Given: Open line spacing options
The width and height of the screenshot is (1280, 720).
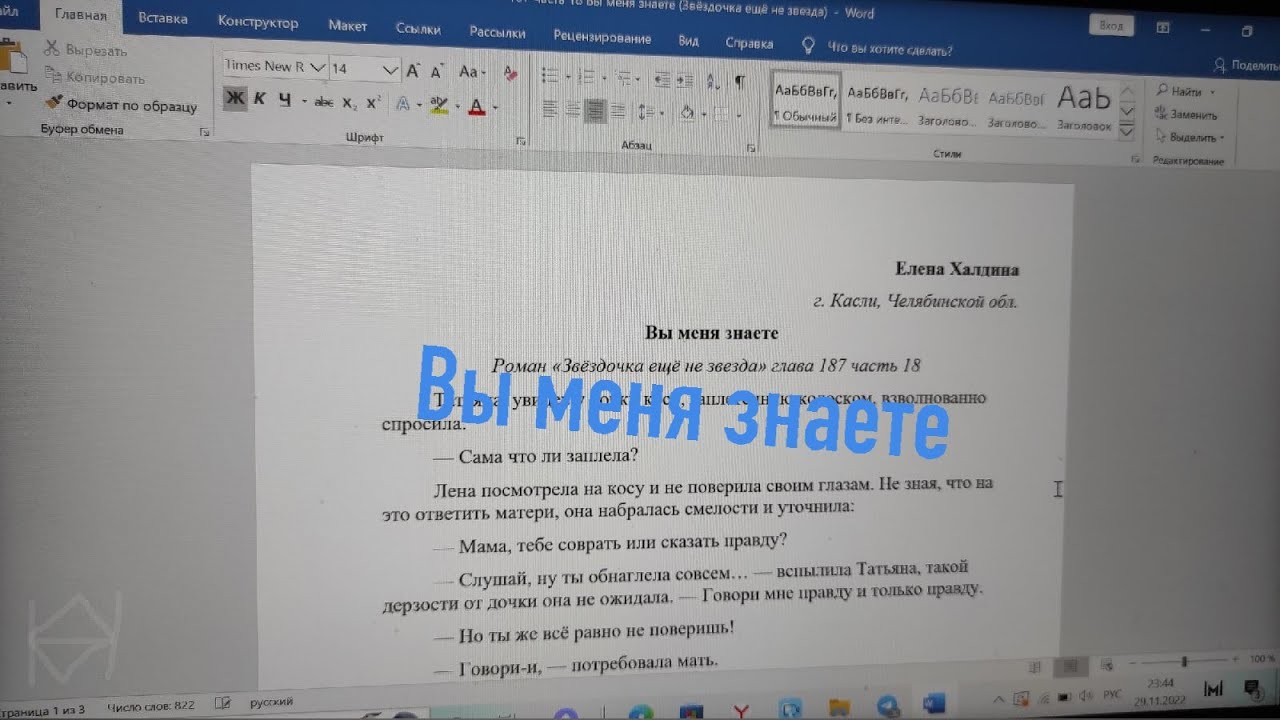Looking at the screenshot, I should pos(646,111).
